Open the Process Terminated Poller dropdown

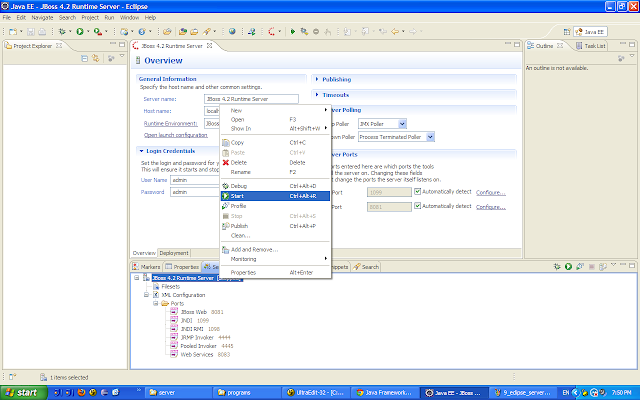coord(430,137)
